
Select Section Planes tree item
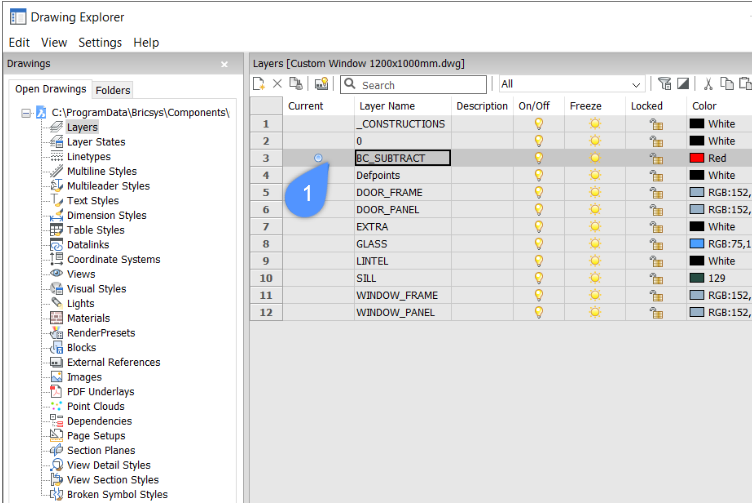[98, 450]
